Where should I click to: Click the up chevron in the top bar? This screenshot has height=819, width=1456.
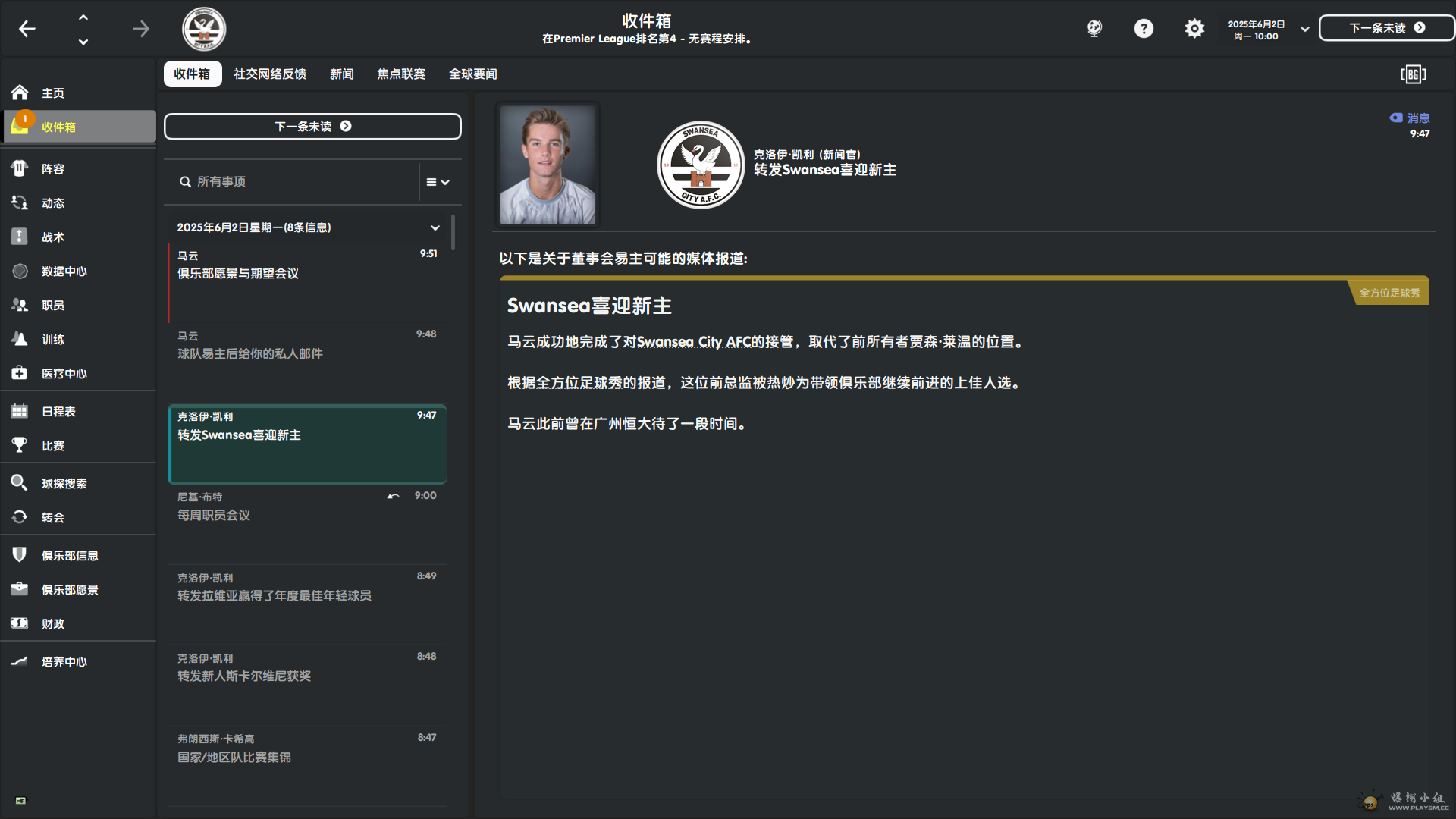pos(83,17)
